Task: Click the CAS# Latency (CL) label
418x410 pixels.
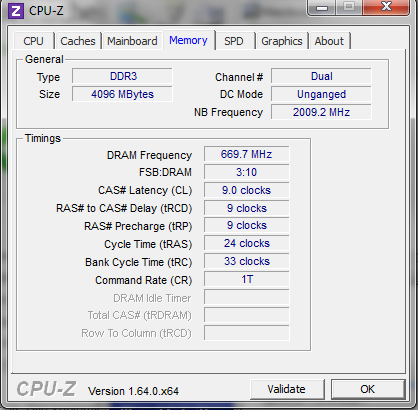Action: 145,190
